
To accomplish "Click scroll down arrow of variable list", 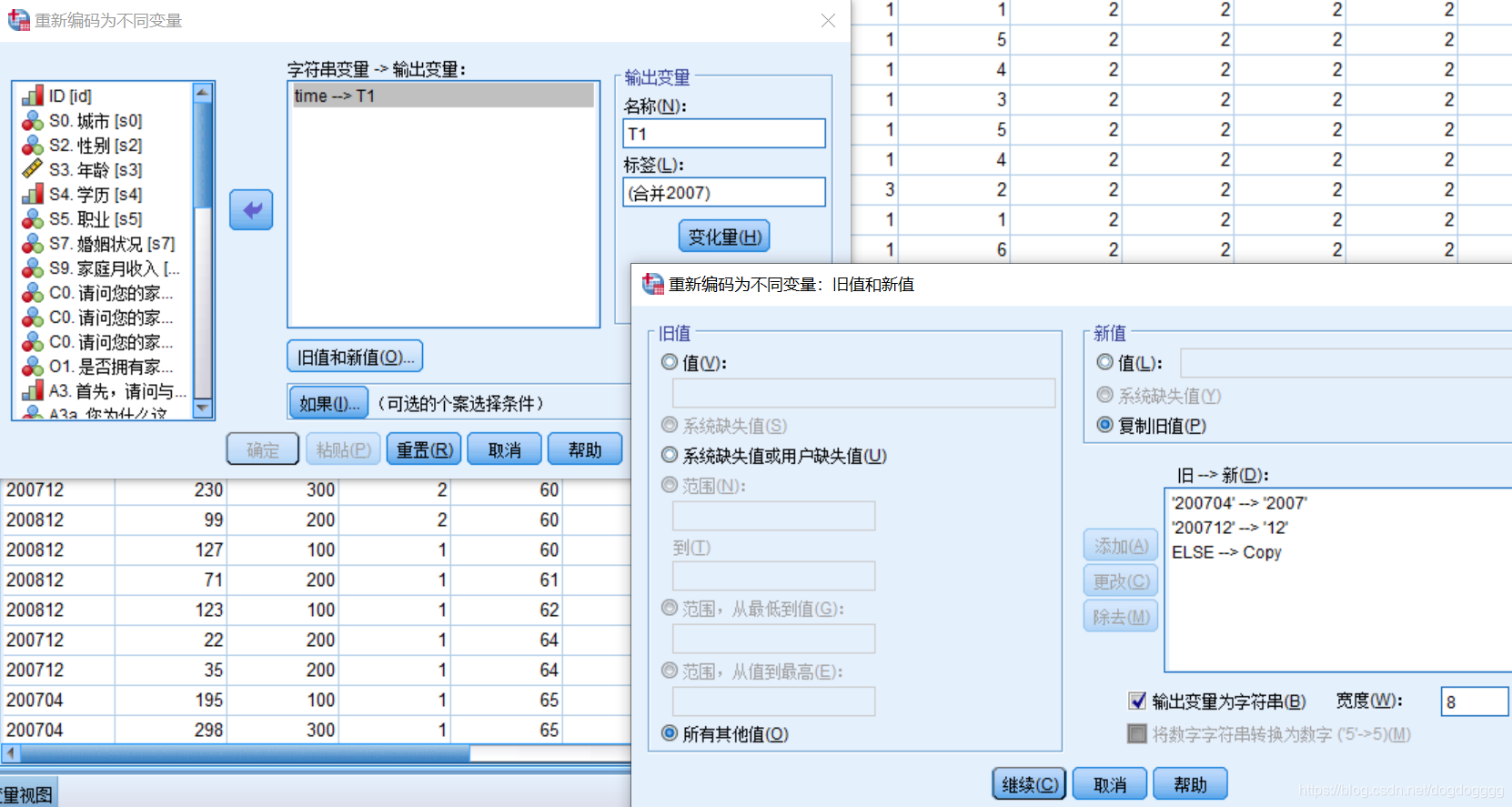I will [204, 409].
